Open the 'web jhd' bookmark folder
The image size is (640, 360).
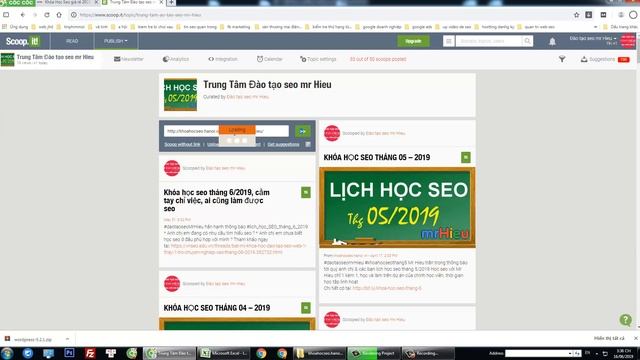[x=42, y=27]
